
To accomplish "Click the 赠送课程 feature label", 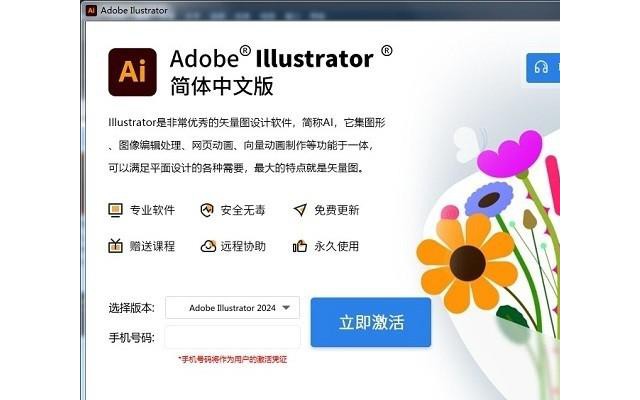I will coord(152,246).
